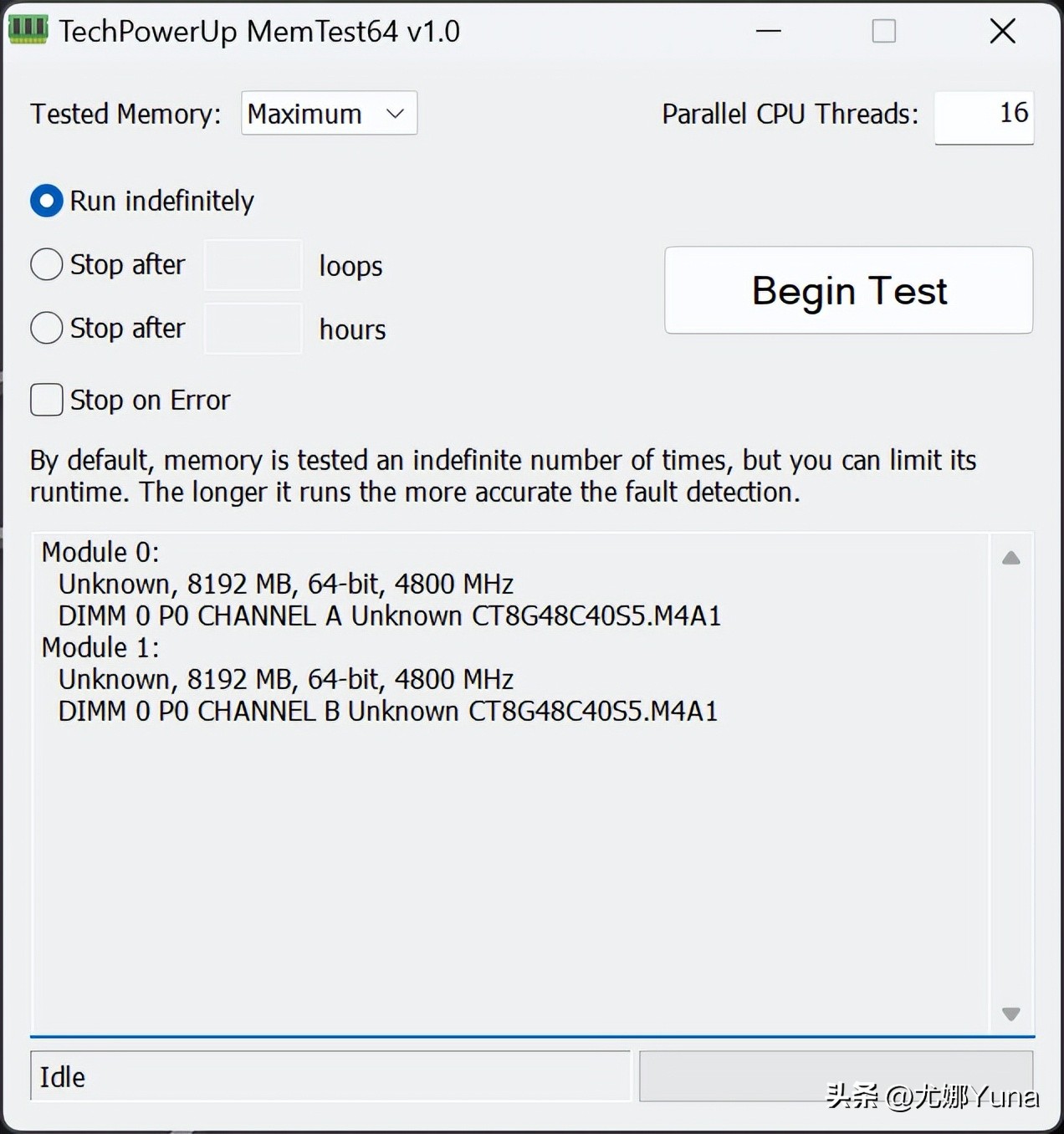Click the Module 0: line
The height and width of the screenshot is (1134, 1064).
tap(100, 552)
